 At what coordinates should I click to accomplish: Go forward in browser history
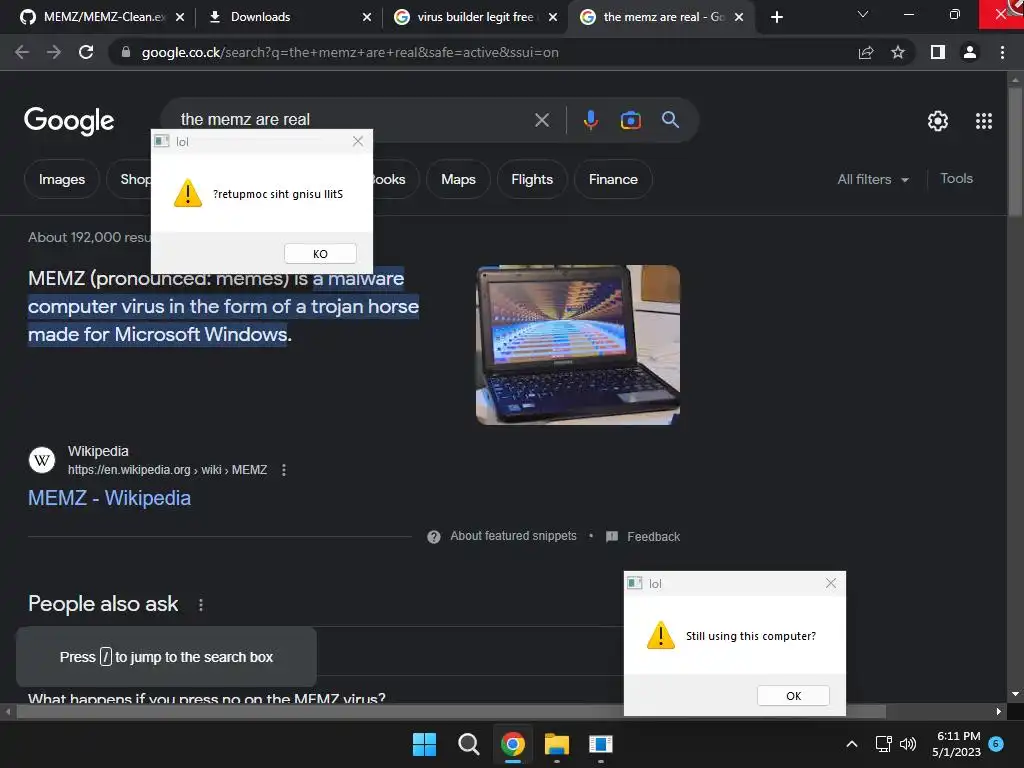pyautogui.click(x=54, y=52)
